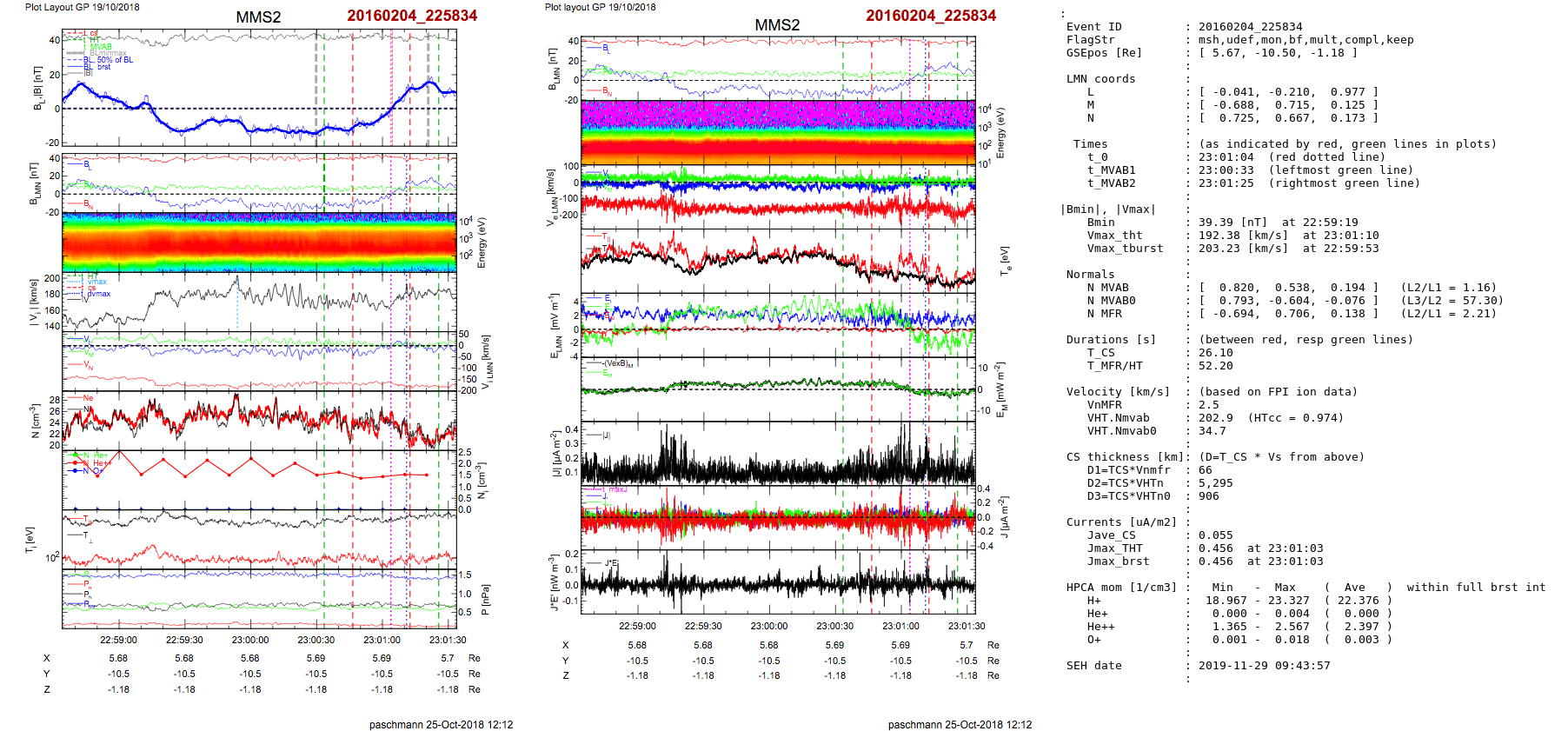Click the 22:59:00 time tick under right plot

click(x=637, y=626)
